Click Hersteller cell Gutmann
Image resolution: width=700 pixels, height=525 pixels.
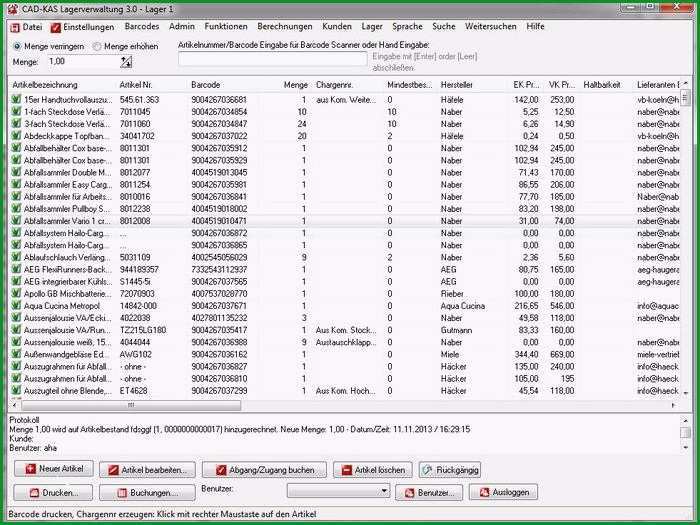point(456,330)
